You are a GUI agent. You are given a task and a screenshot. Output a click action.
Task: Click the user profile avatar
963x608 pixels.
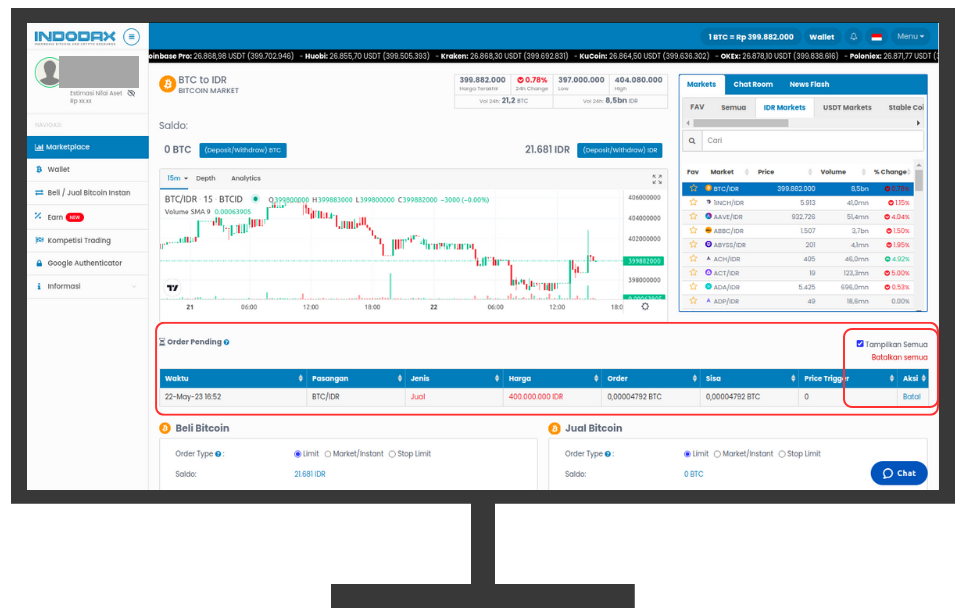[48, 72]
